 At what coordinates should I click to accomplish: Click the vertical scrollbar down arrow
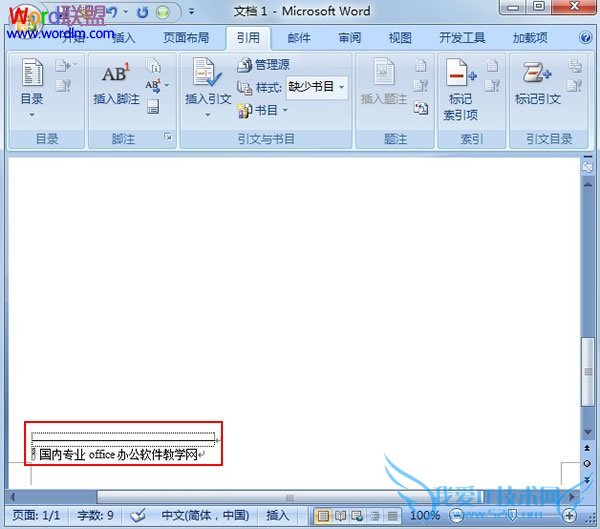click(588, 432)
